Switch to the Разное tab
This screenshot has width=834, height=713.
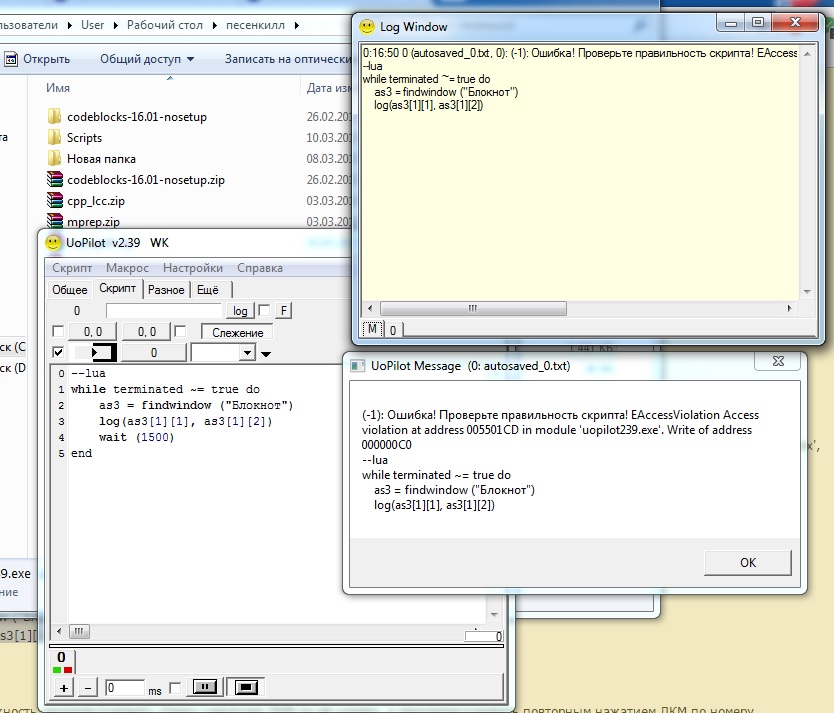tap(166, 290)
